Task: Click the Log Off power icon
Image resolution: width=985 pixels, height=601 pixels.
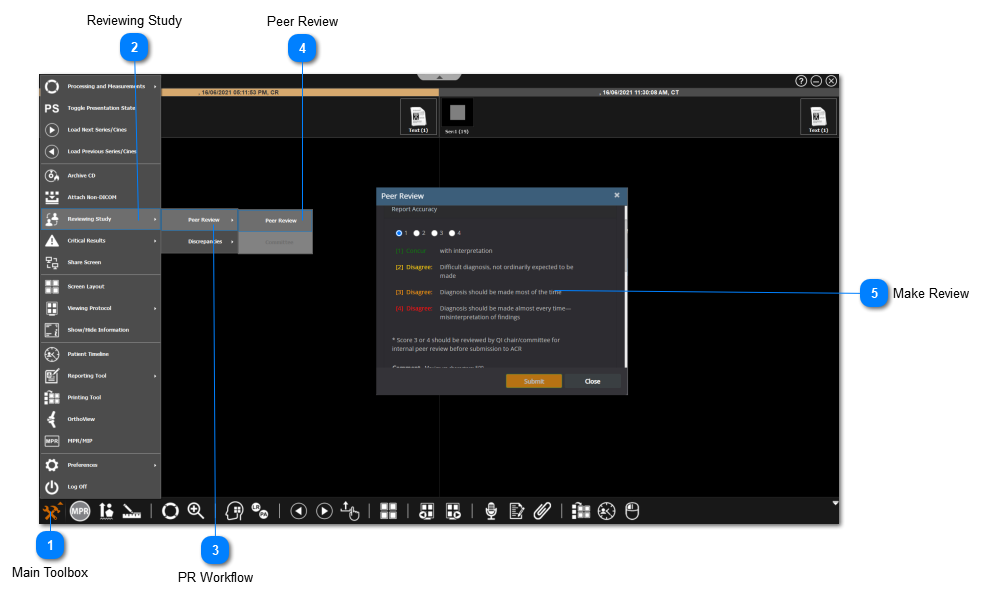Action: [52, 487]
